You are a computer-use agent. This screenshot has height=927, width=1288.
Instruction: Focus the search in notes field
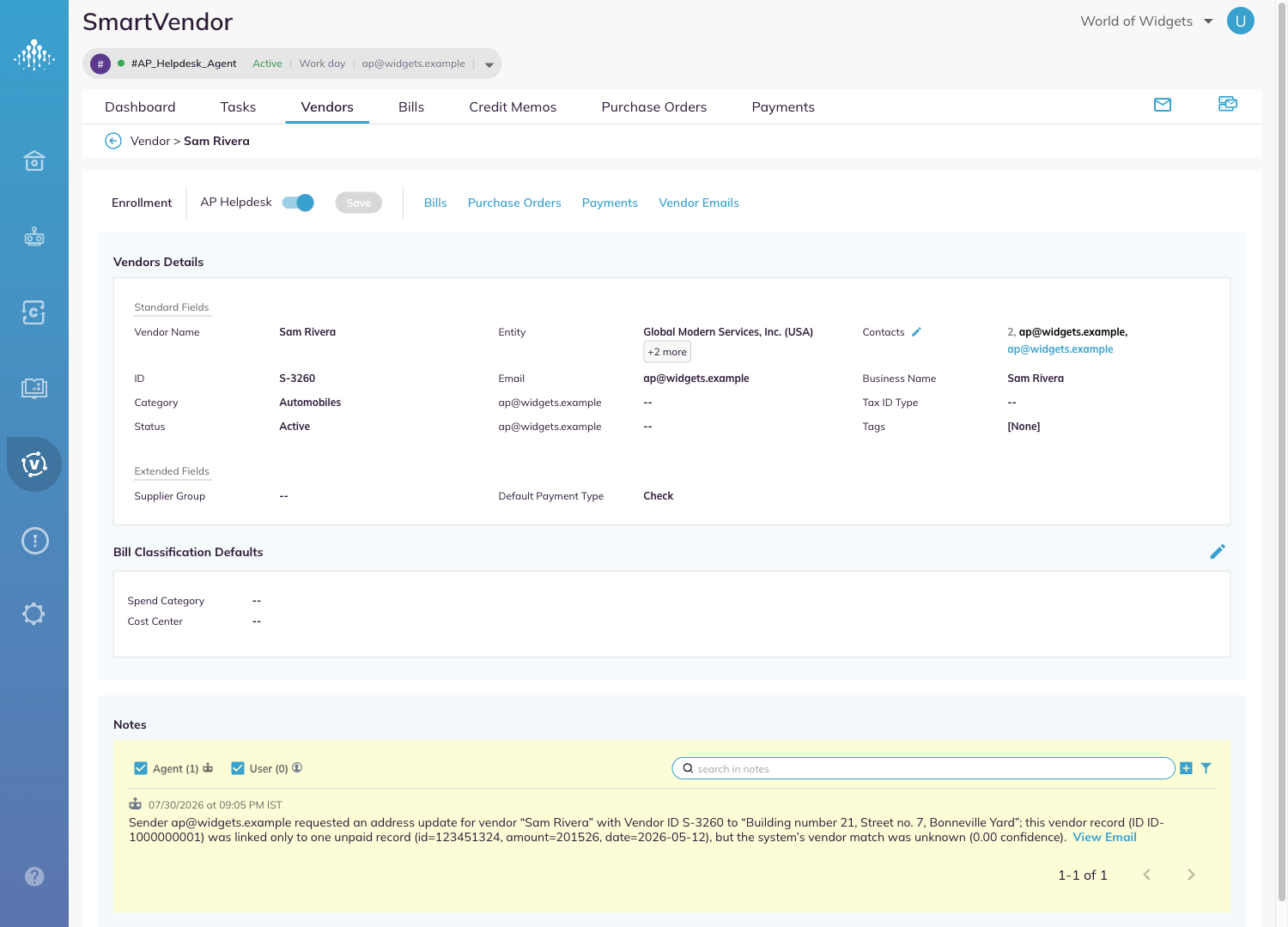[x=923, y=768]
